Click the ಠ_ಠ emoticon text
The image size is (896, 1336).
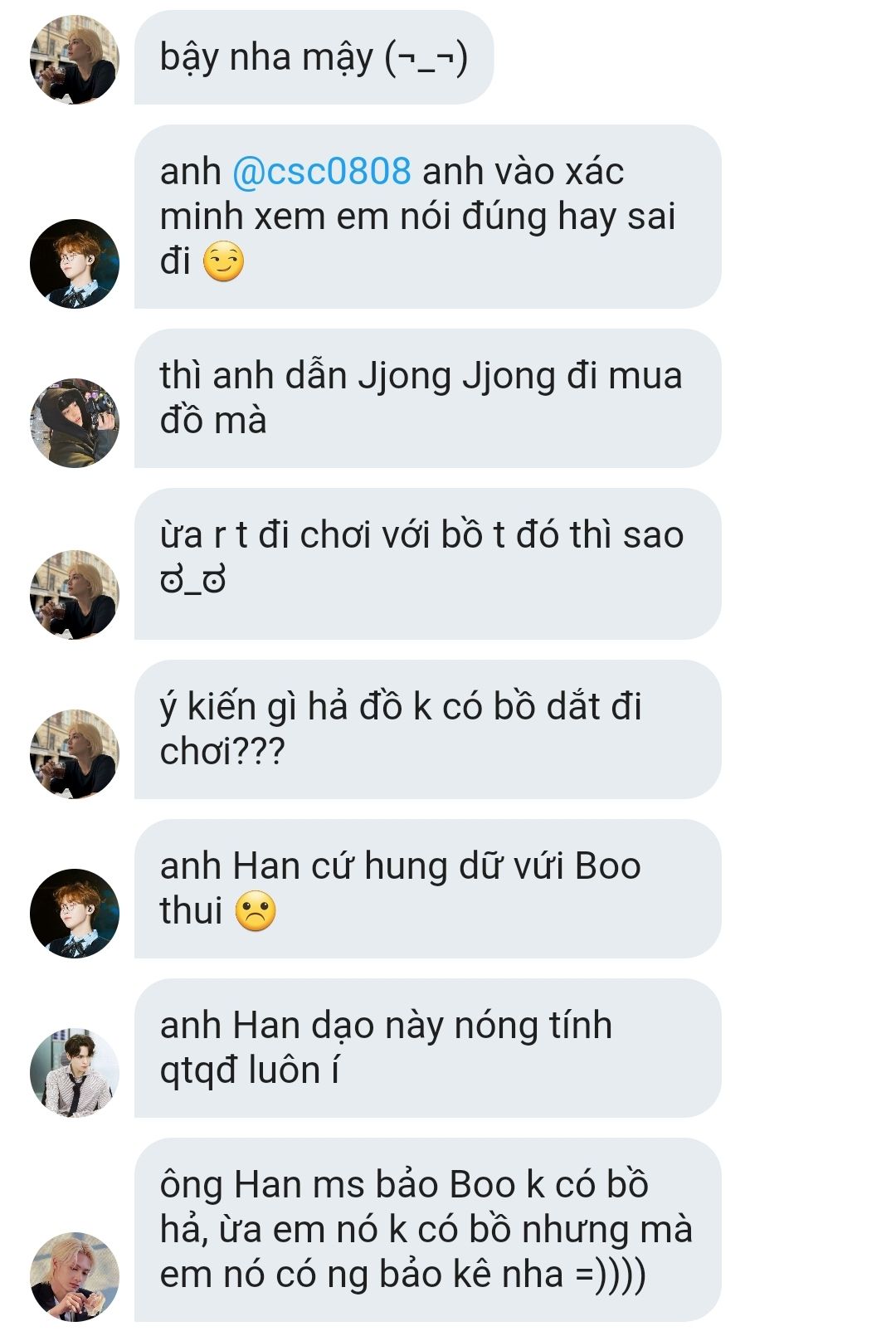(x=192, y=582)
